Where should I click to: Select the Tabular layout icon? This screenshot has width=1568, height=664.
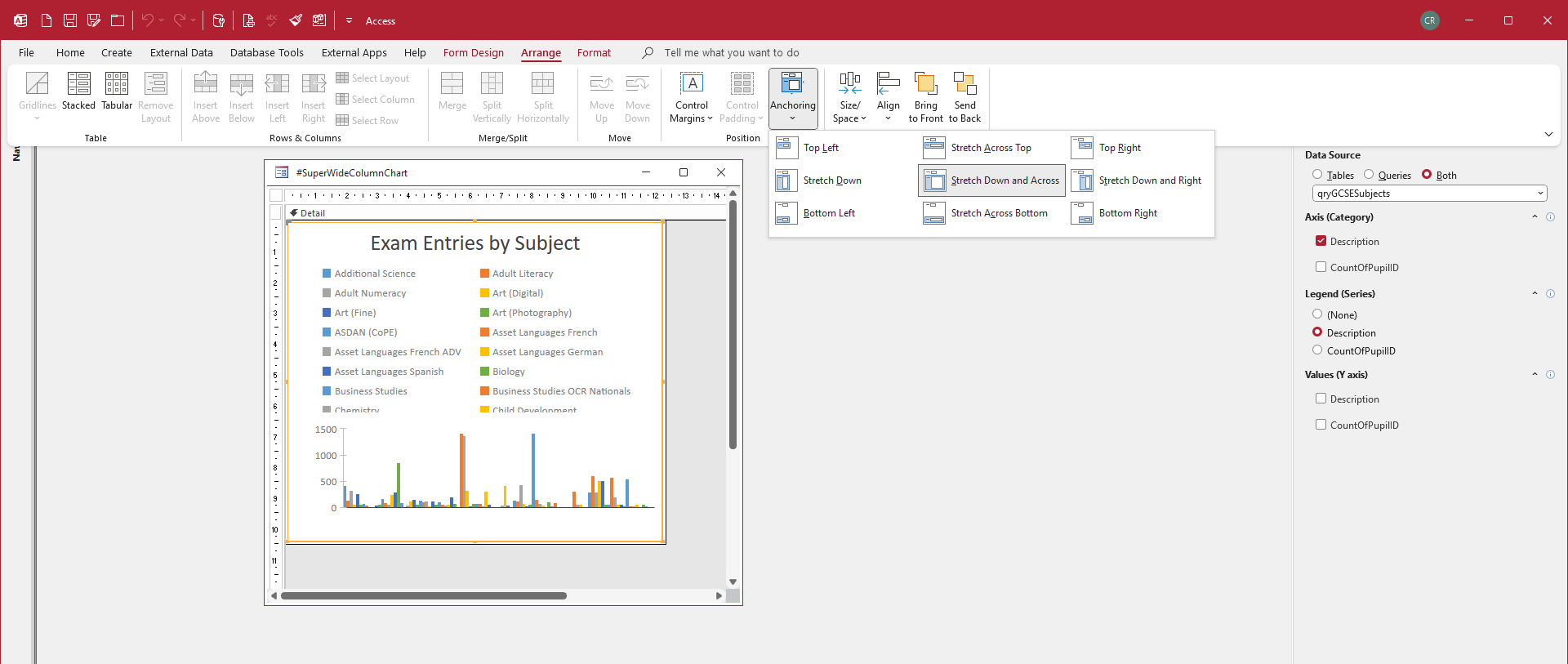(x=117, y=91)
